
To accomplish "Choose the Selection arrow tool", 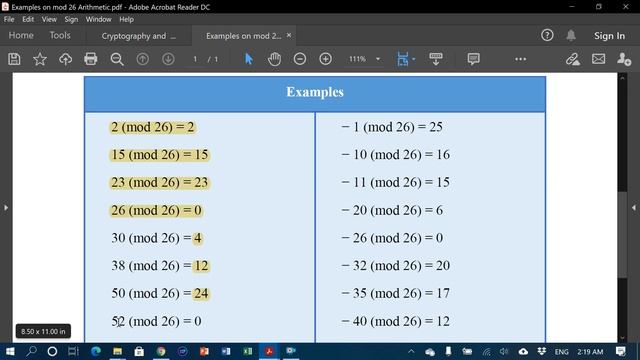I will (249, 59).
